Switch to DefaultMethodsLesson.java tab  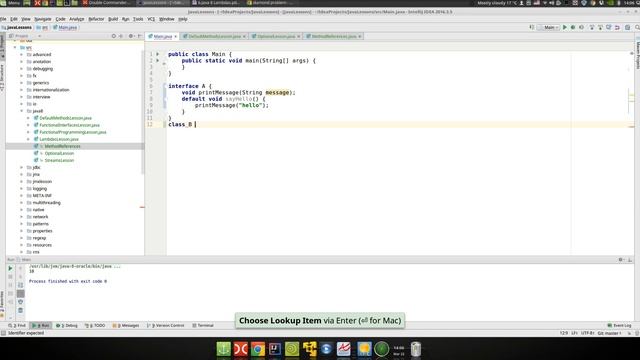coord(214,36)
